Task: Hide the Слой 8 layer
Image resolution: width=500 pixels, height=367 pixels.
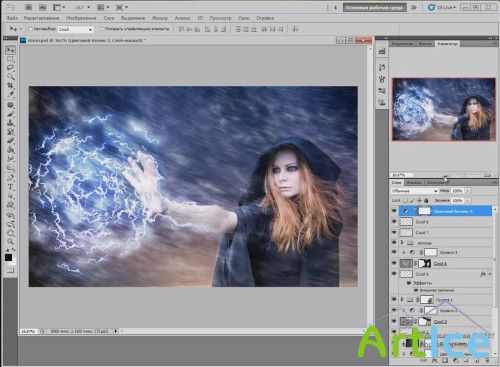Action: 394,221
